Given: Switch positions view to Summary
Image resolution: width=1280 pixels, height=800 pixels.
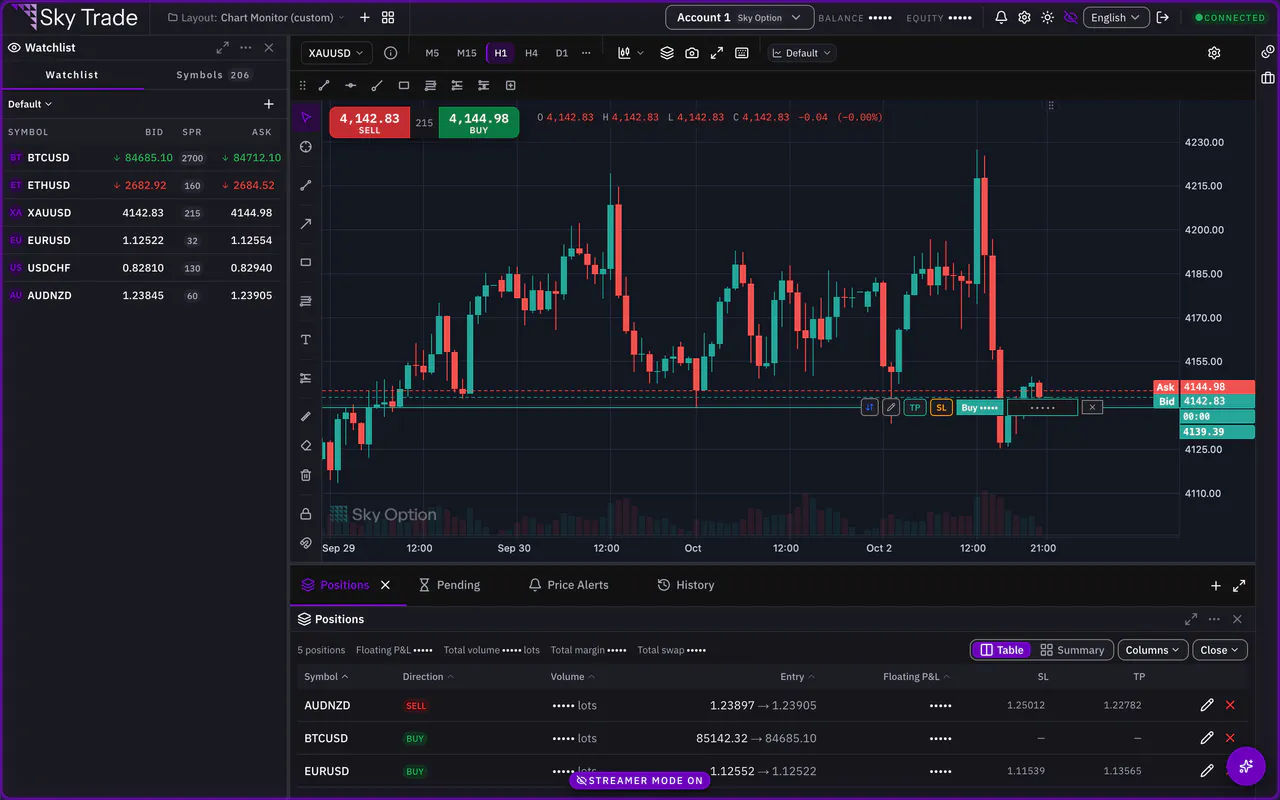Looking at the screenshot, I should click(1072, 650).
